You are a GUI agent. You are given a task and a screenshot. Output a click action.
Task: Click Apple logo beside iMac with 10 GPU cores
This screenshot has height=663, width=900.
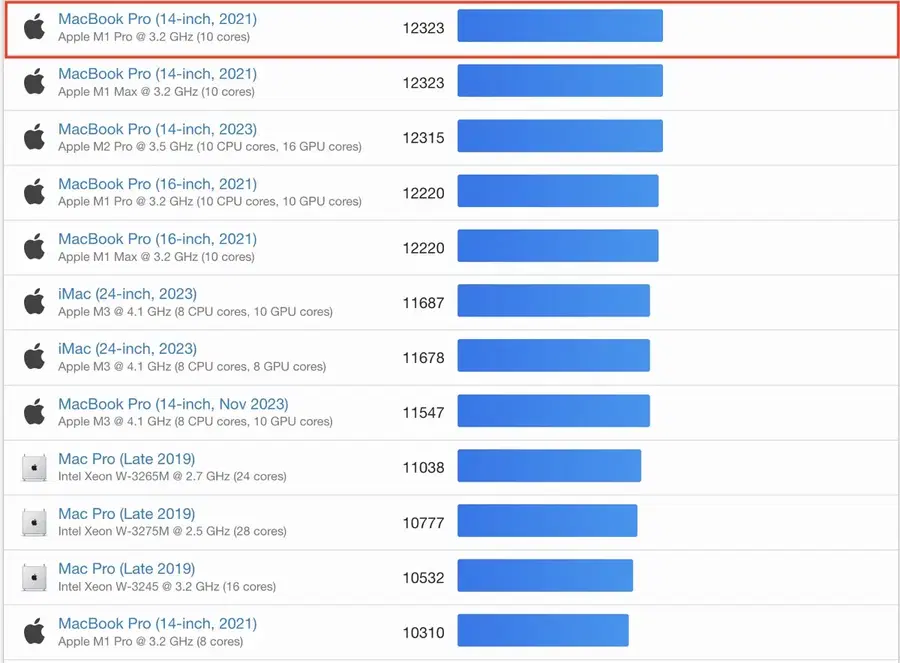34,303
